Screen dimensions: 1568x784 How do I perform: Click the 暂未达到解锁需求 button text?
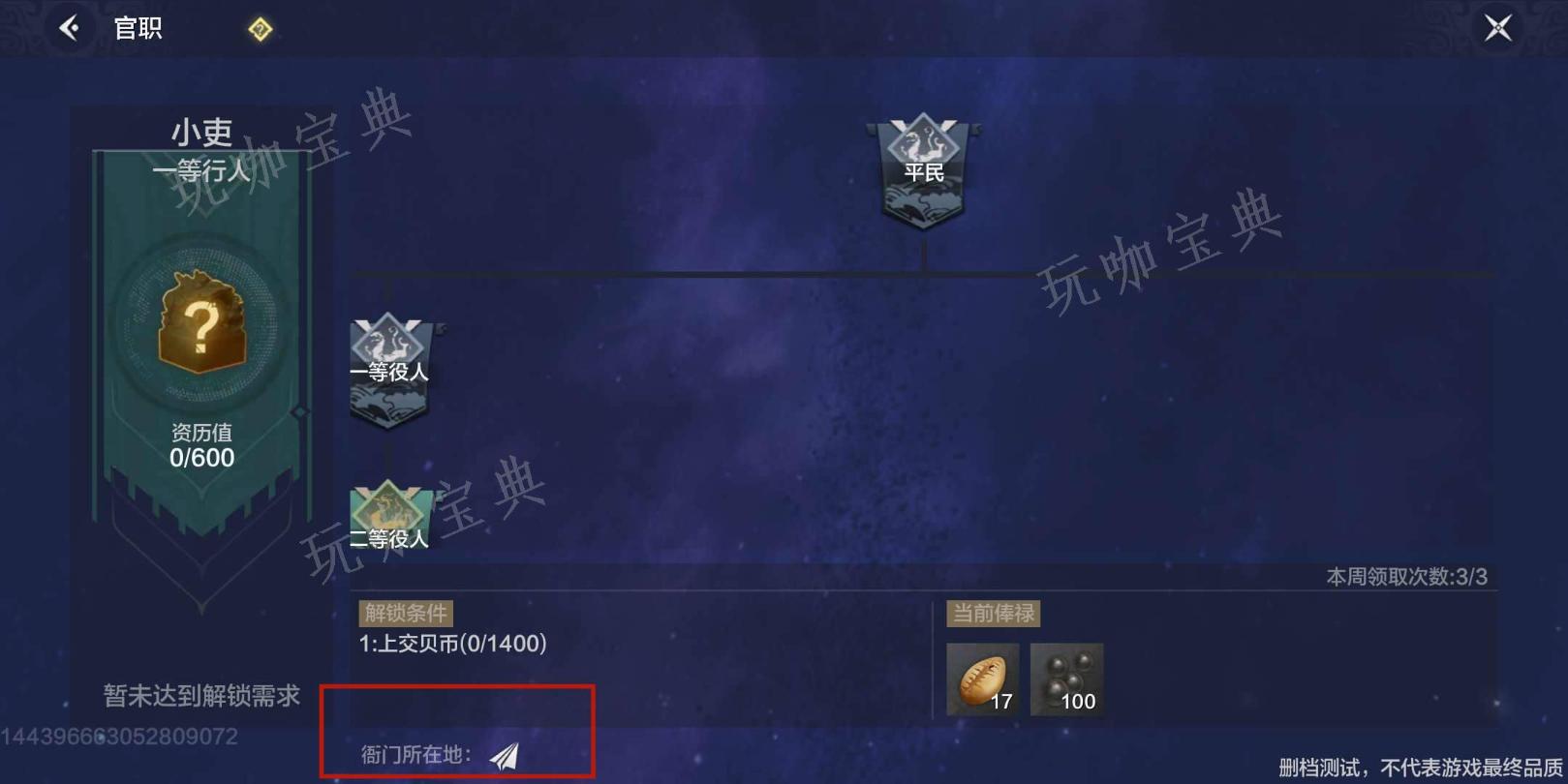(201, 695)
